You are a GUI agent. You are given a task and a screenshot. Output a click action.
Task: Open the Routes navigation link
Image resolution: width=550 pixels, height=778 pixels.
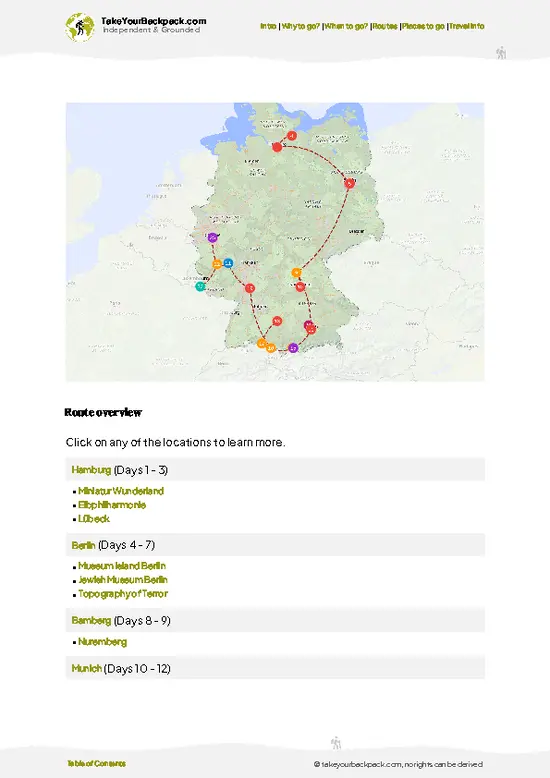(385, 26)
